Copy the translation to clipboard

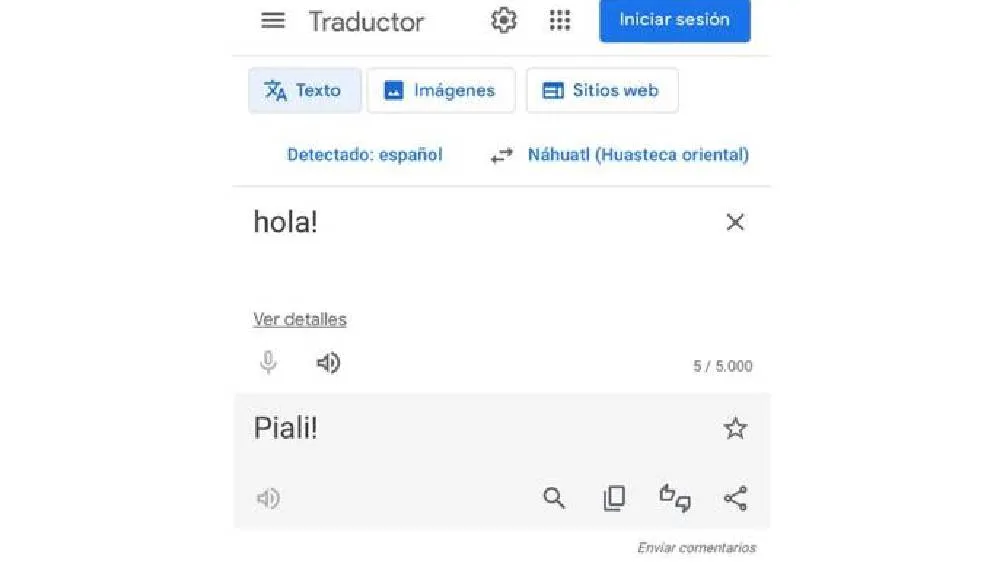tap(614, 498)
